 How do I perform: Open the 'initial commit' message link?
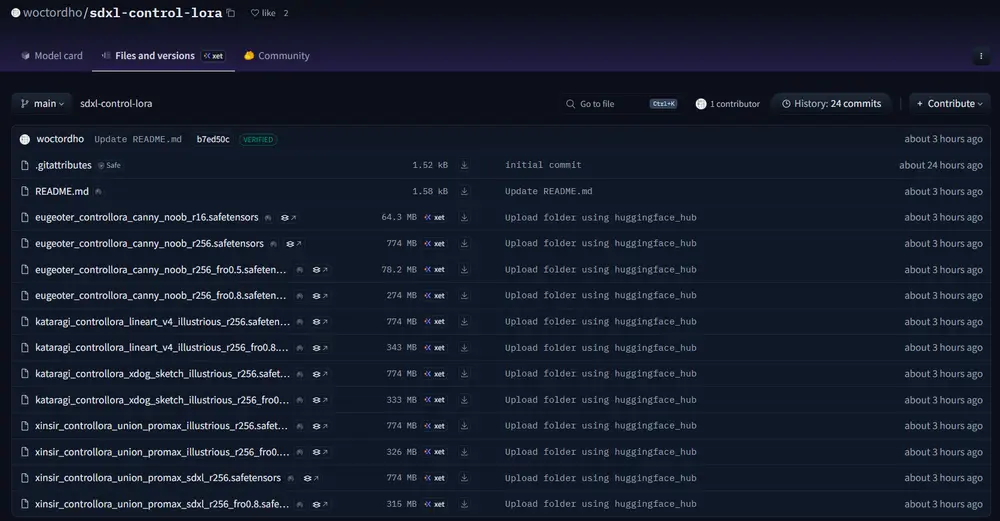[543, 165]
